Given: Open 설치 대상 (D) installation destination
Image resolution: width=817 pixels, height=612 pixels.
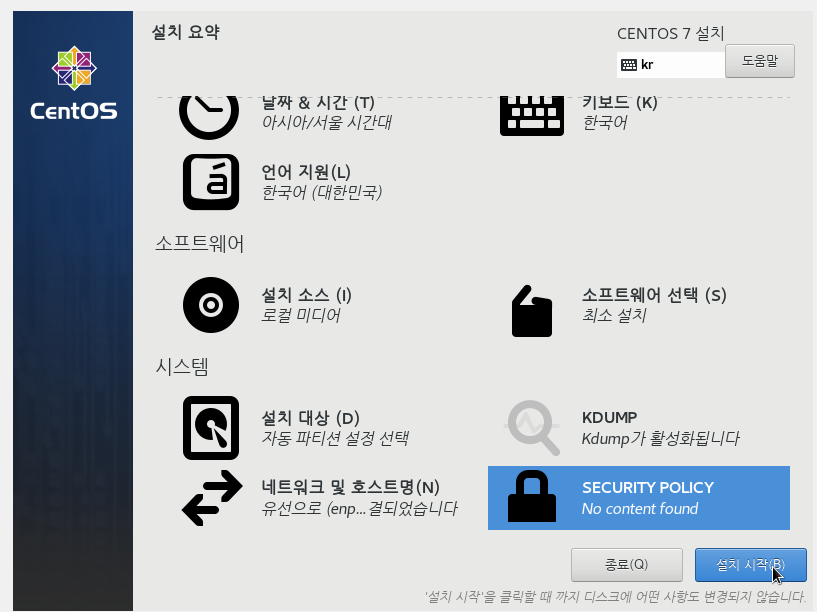Looking at the screenshot, I should coord(311,418).
